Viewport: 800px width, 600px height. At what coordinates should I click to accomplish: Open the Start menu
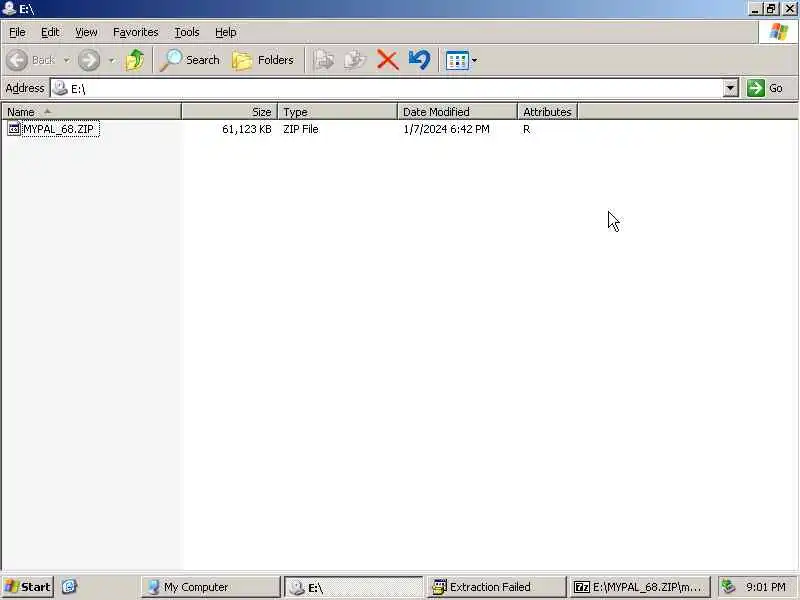(x=28, y=587)
